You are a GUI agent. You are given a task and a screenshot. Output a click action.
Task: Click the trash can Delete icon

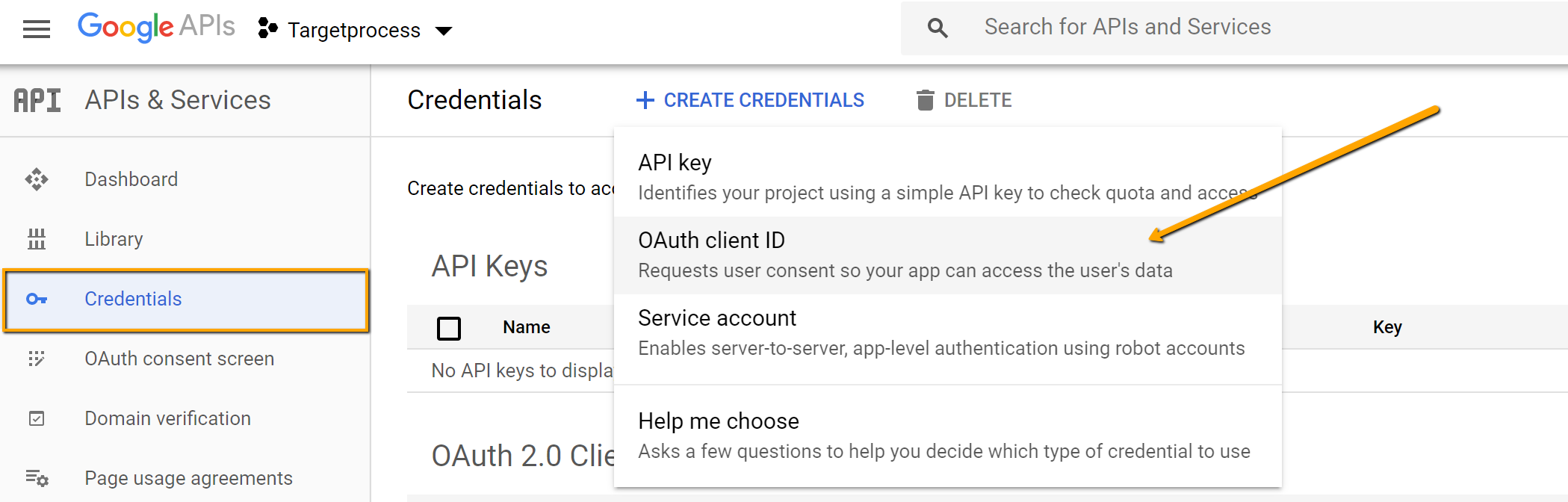pos(925,100)
